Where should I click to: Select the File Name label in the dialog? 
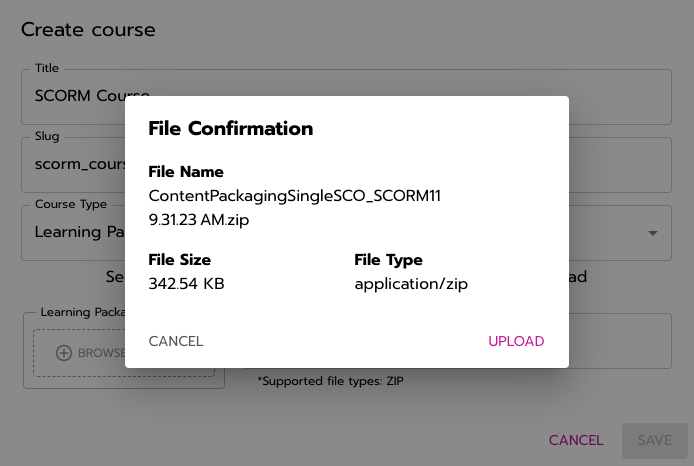(186, 172)
